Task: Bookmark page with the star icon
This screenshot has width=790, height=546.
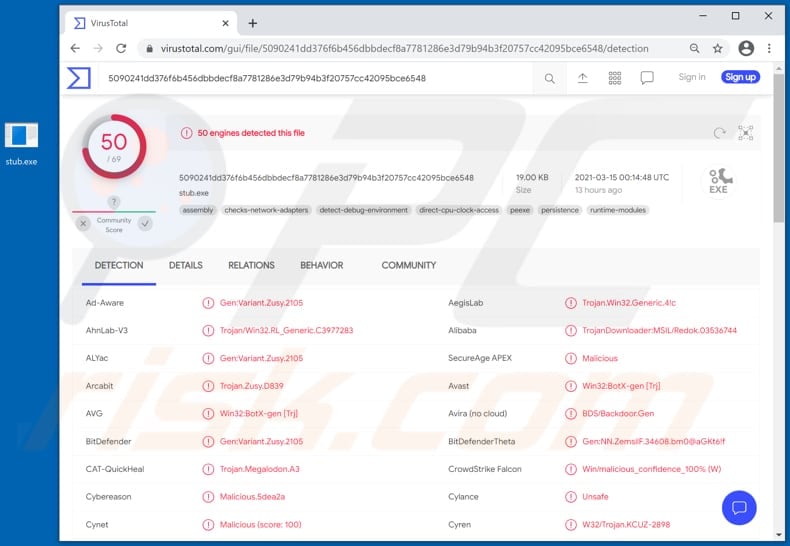Action: (x=717, y=48)
